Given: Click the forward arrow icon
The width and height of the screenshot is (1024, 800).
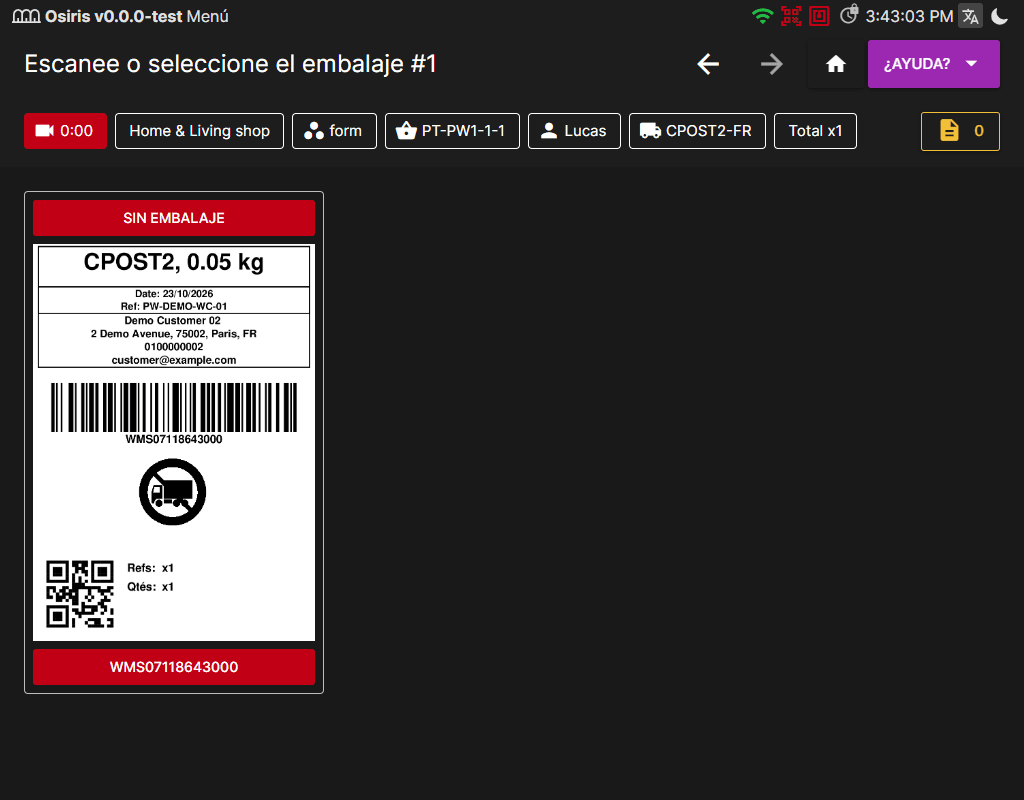Looking at the screenshot, I should pyautogui.click(x=771, y=64).
